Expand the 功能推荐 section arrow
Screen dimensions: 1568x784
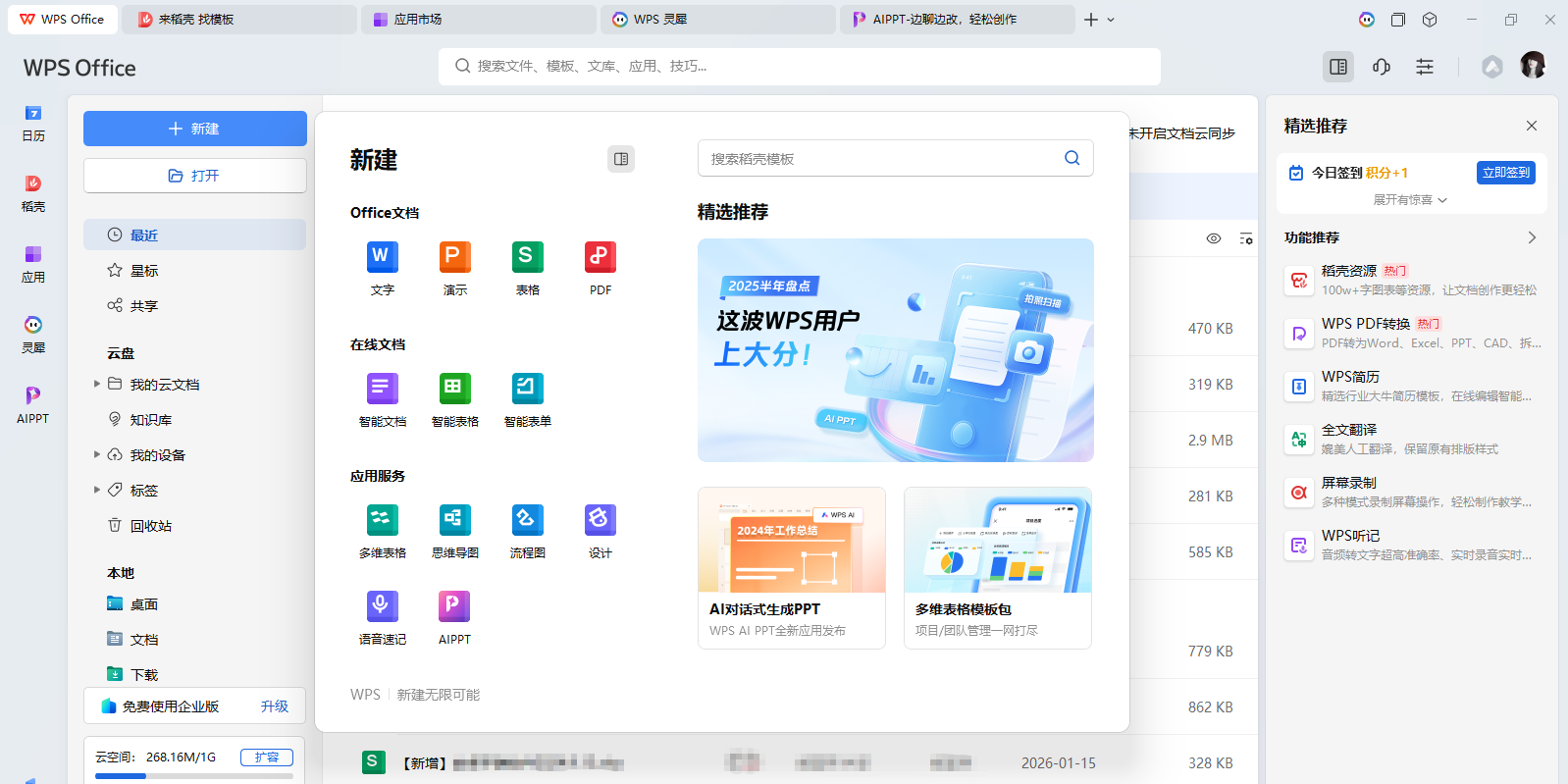[x=1532, y=237]
